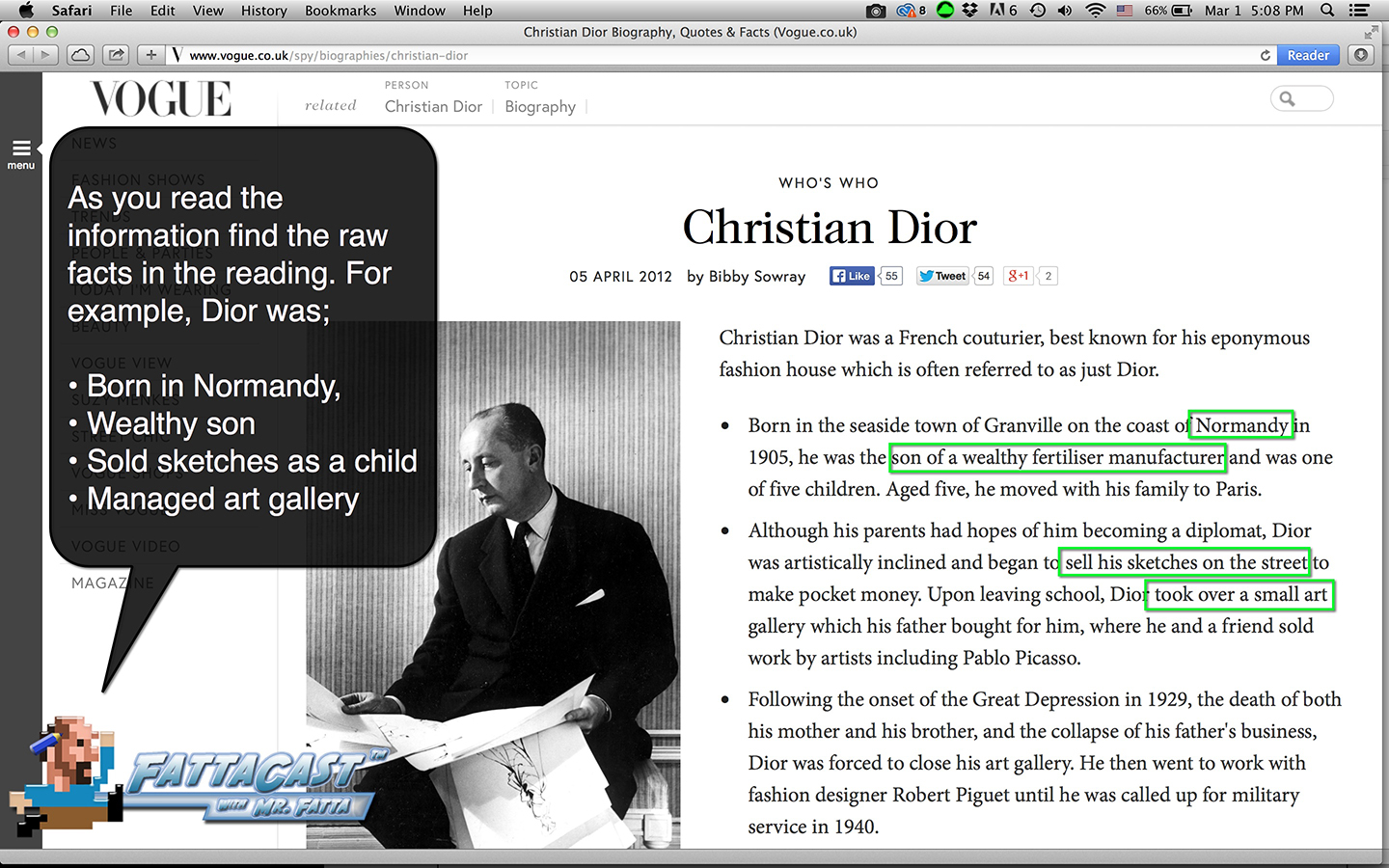Open the Help menu

click(477, 11)
